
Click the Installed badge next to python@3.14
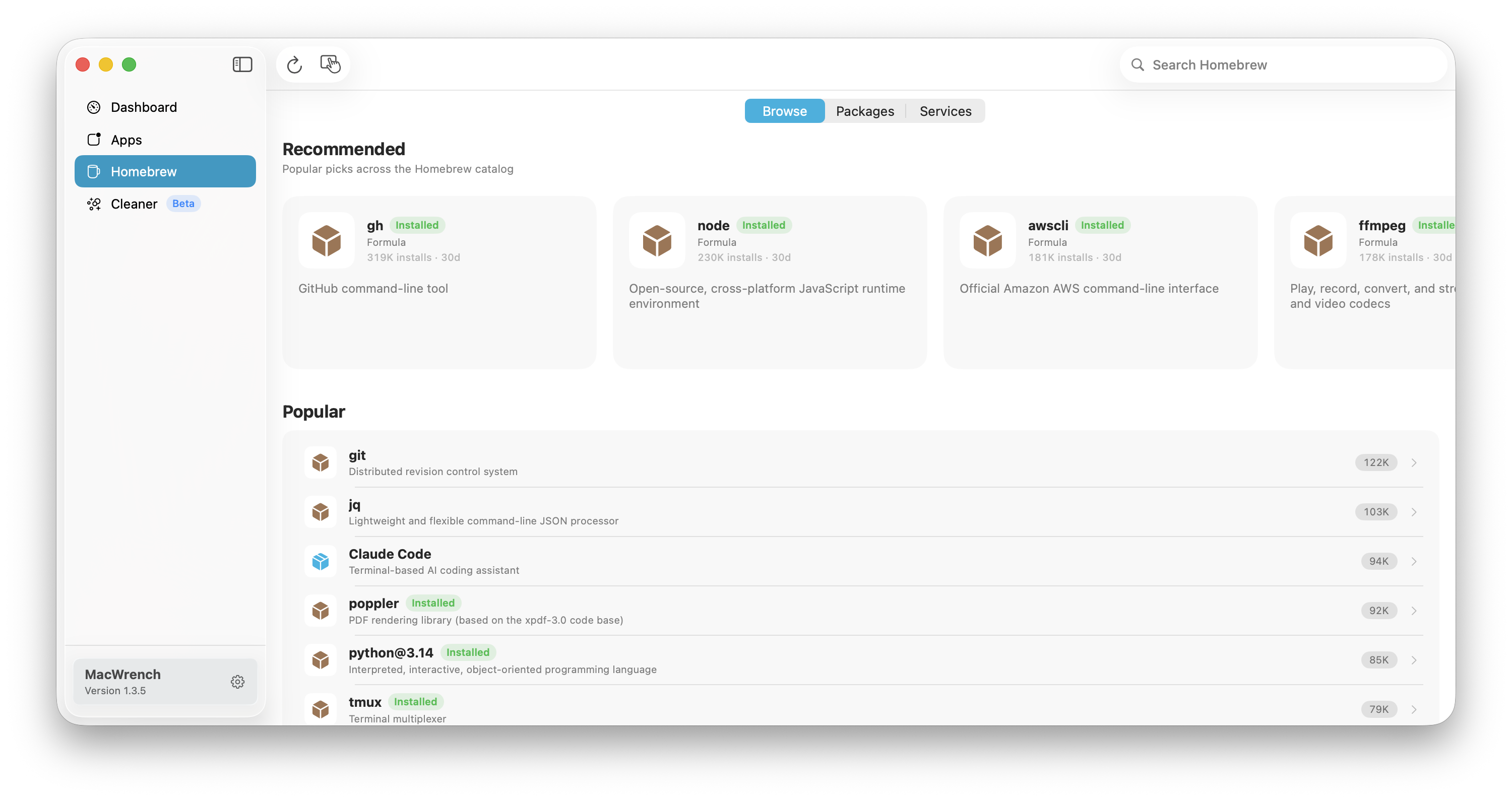pyautogui.click(x=467, y=652)
